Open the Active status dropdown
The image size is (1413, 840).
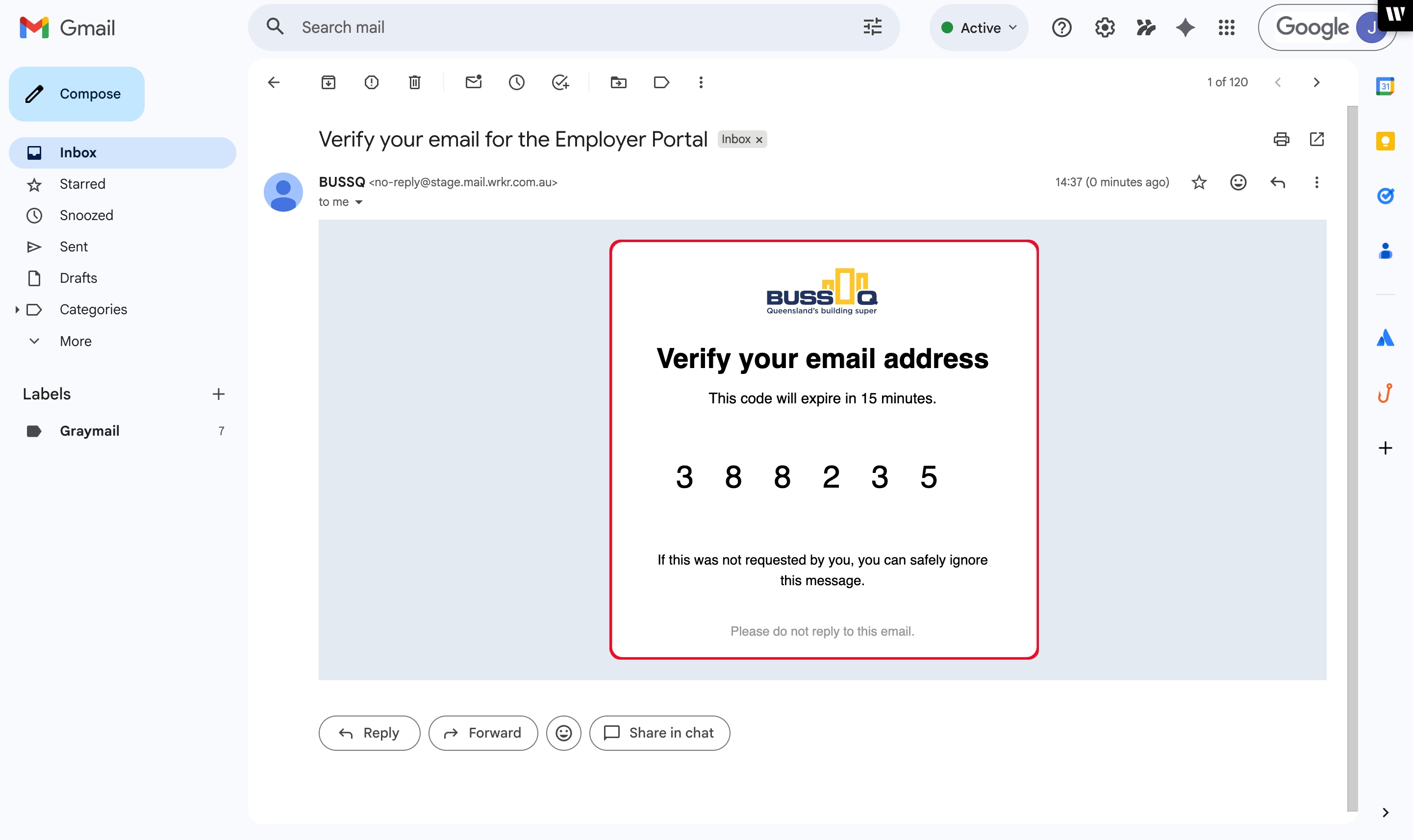[978, 27]
